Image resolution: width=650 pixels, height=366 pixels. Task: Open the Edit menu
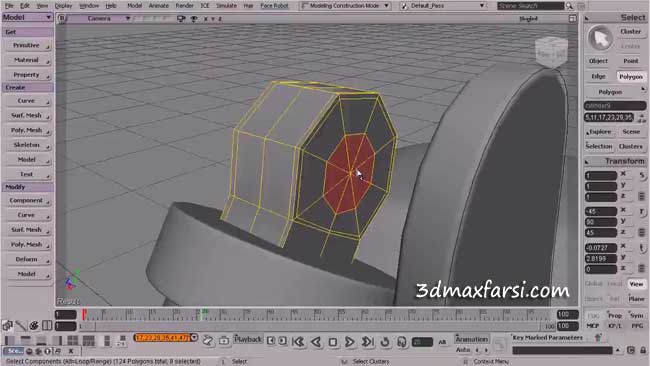tap(25, 6)
